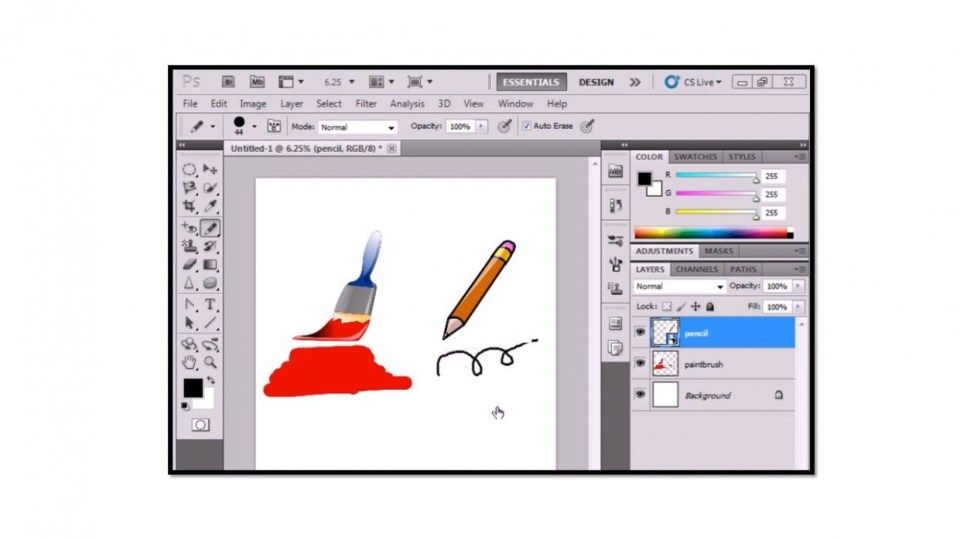Image resolution: width=960 pixels, height=539 pixels.
Task: Hide the Background layer
Action: [x=640, y=394]
